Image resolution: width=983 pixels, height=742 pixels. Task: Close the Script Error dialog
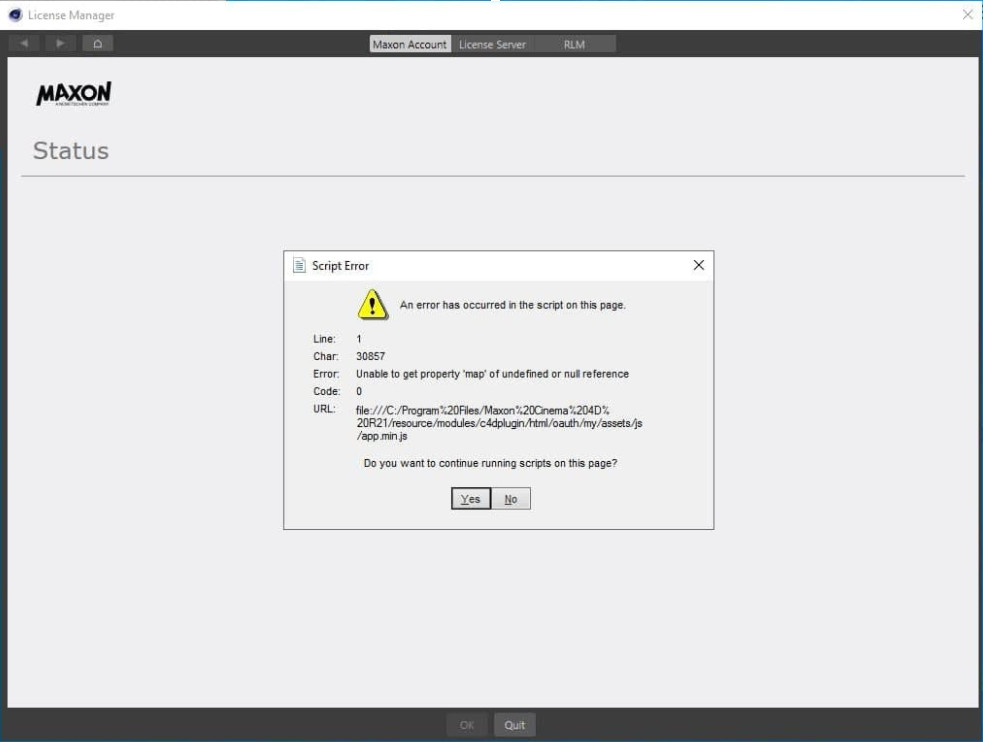tap(698, 265)
